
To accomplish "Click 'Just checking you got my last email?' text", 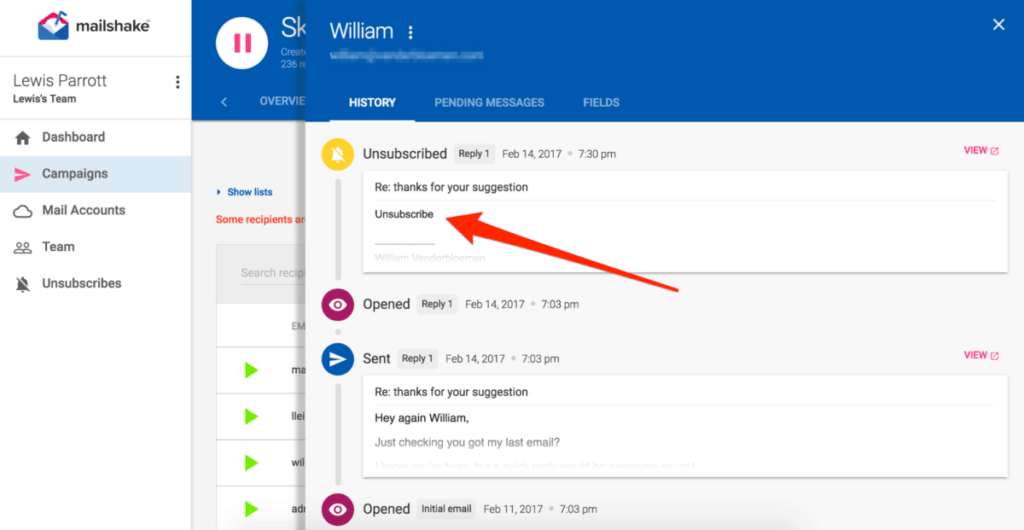I will pos(467,443).
